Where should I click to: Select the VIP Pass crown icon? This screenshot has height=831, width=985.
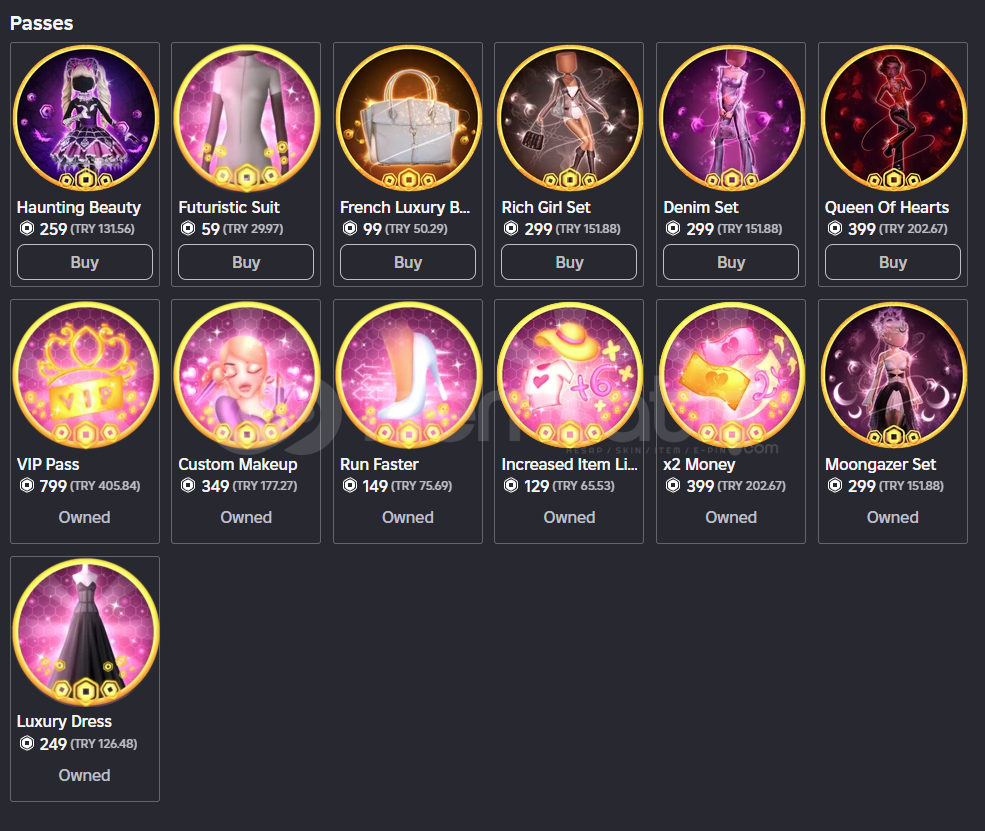85,375
